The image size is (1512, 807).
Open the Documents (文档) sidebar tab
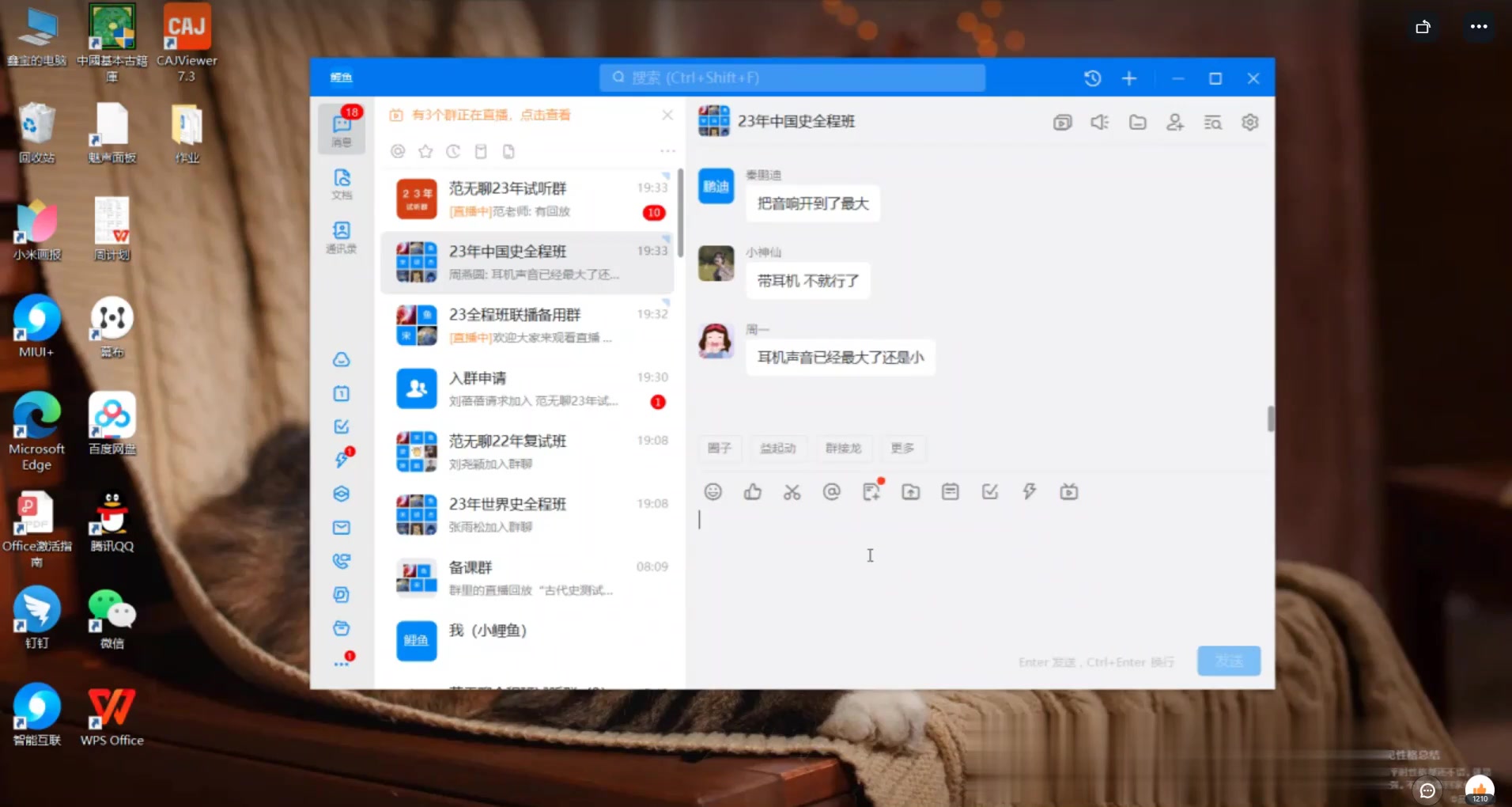pos(342,184)
